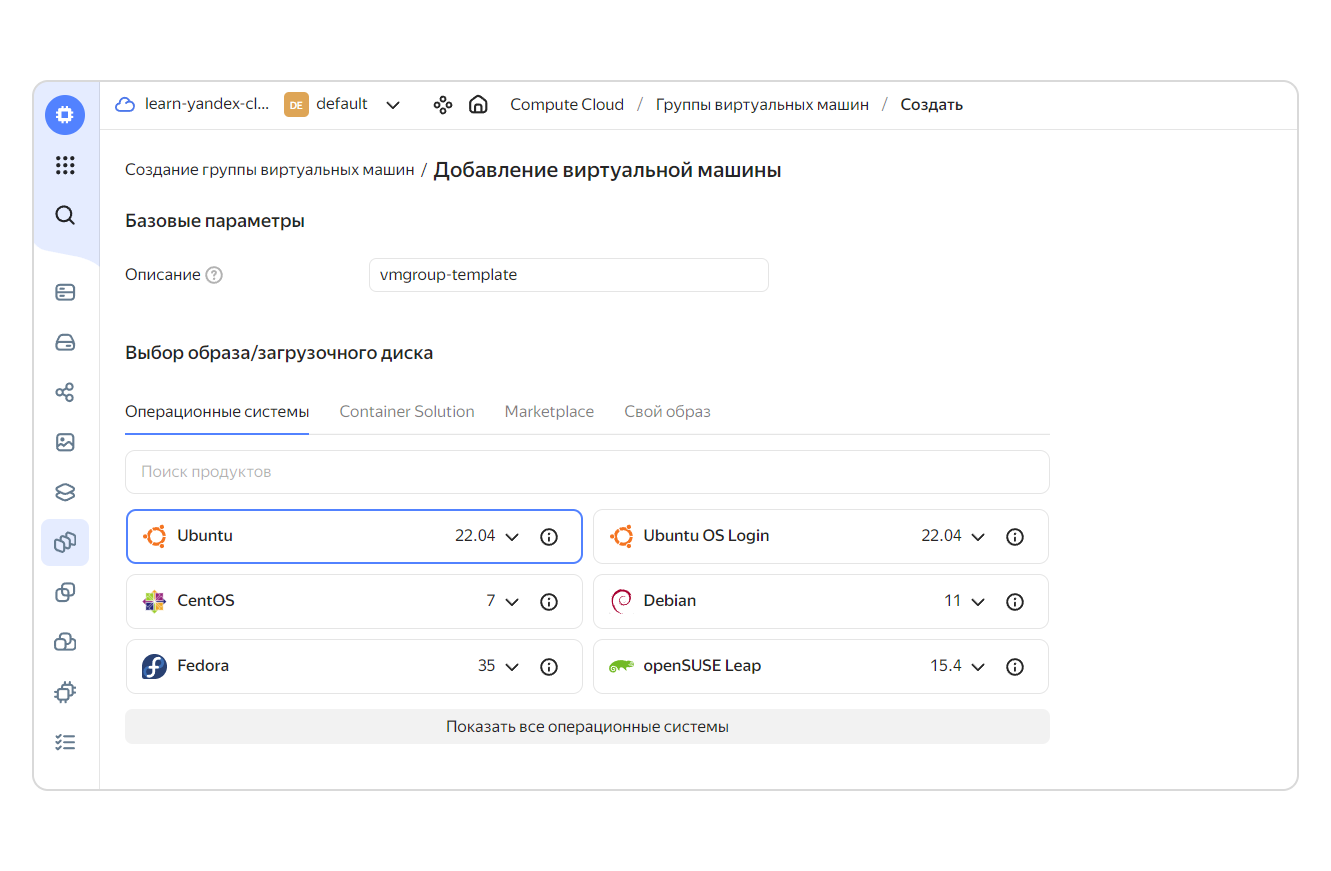This screenshot has width=1331, height=871.
Task: Click the learn-yandex-cl cloud name
Action: (x=207, y=104)
